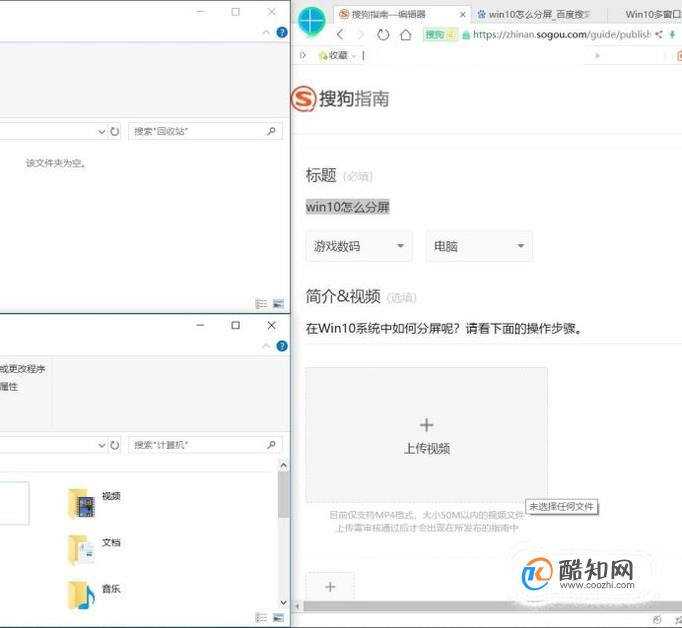Click the 搜索"计算机" search field

tap(205, 445)
